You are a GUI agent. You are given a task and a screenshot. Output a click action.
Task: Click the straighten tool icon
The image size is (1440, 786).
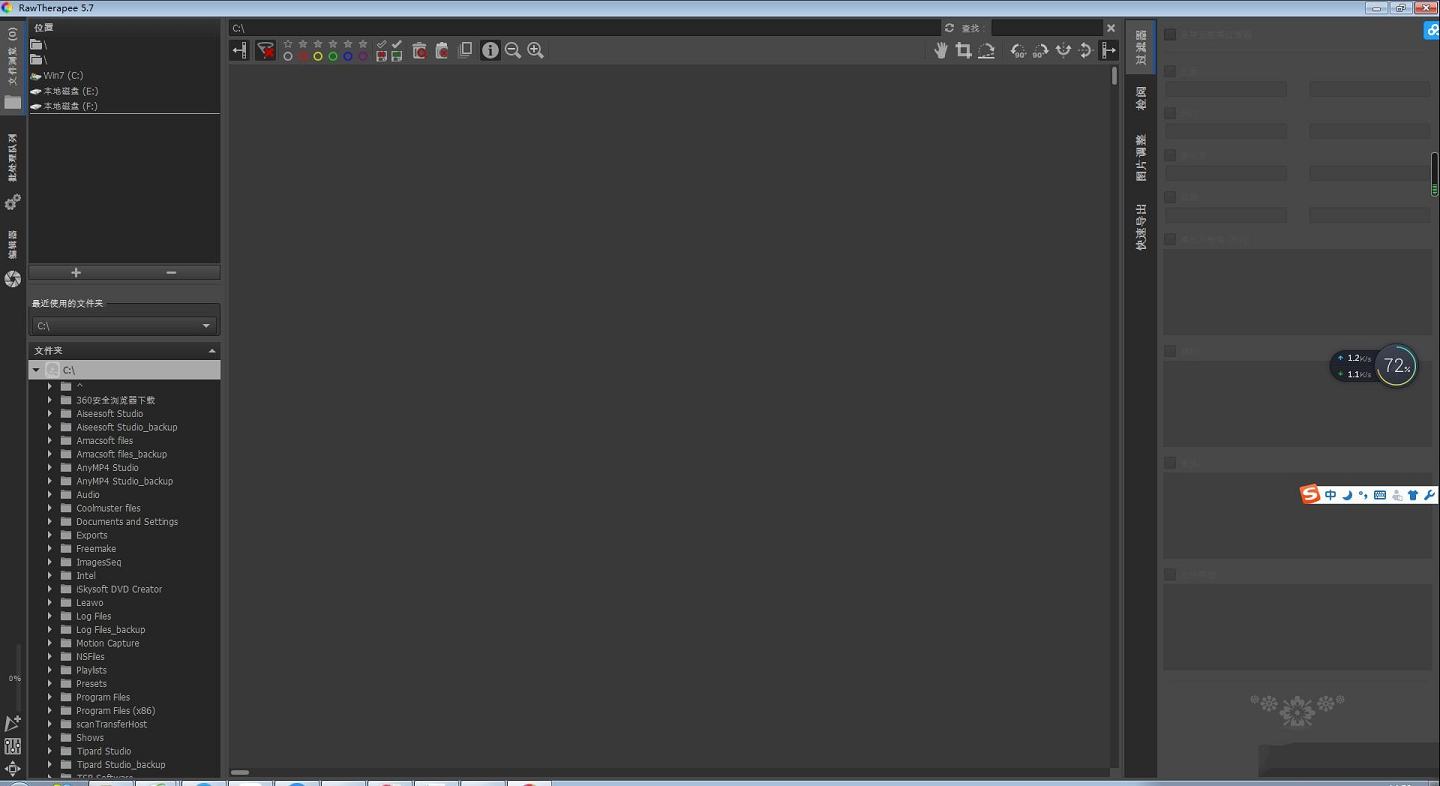coord(986,50)
